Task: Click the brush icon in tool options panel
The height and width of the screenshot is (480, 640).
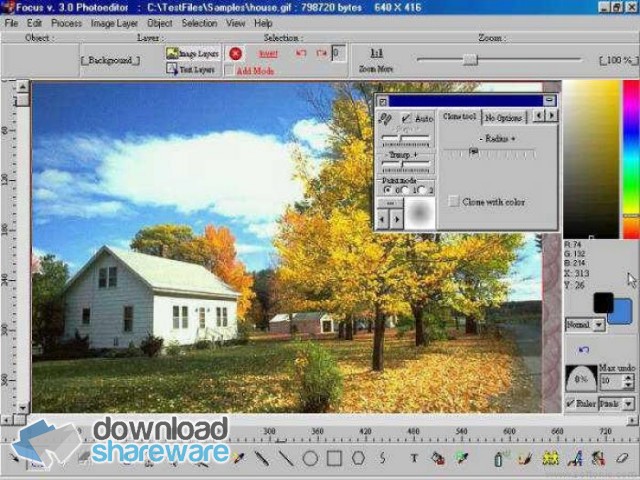Action: coord(385,119)
